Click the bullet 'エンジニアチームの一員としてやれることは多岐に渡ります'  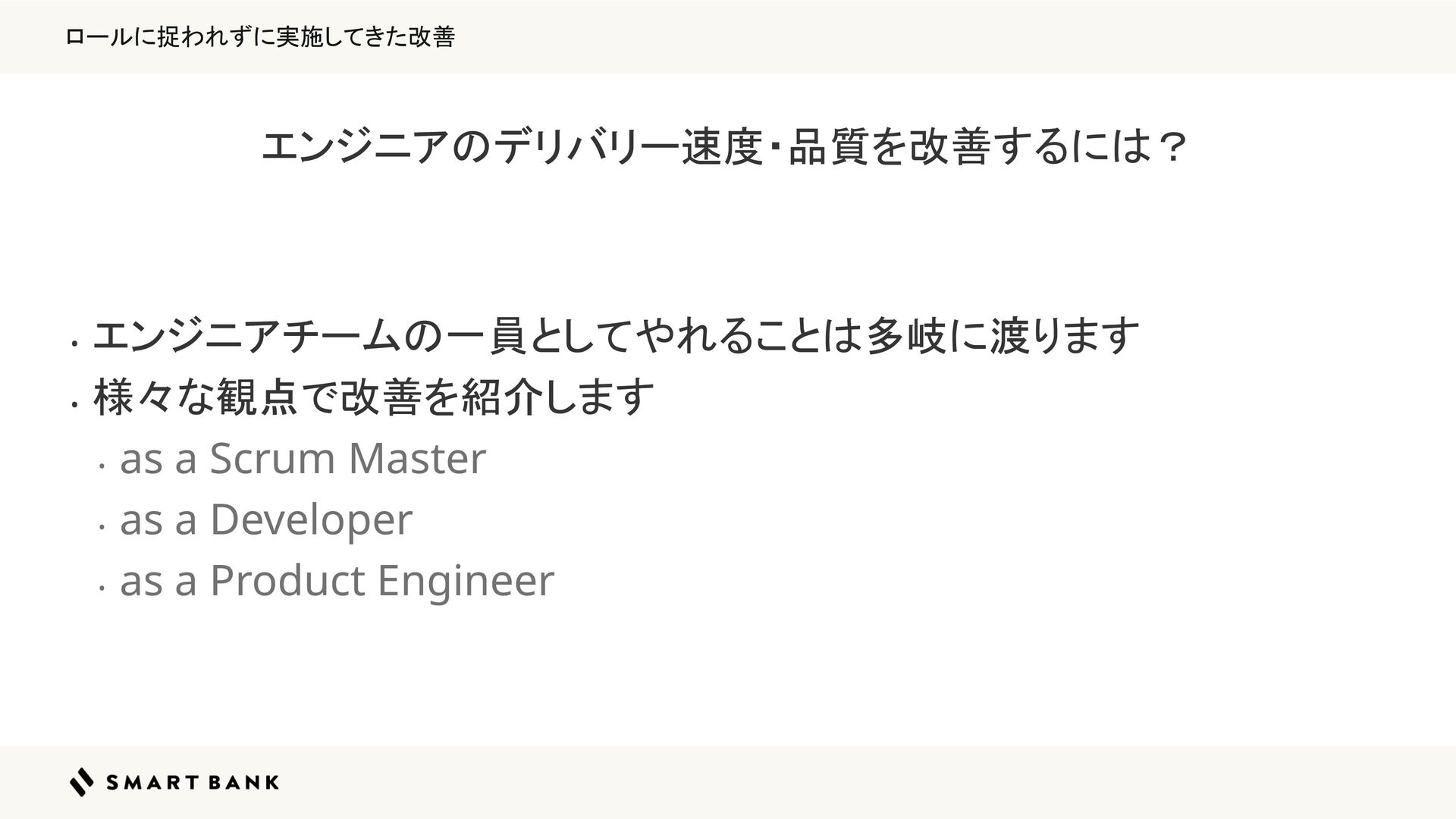coord(616,336)
